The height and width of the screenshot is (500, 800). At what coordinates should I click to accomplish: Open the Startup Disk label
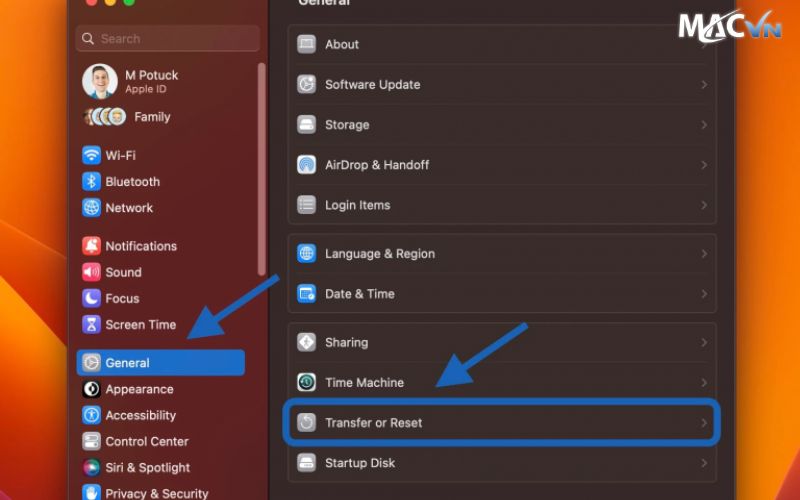click(x=360, y=463)
